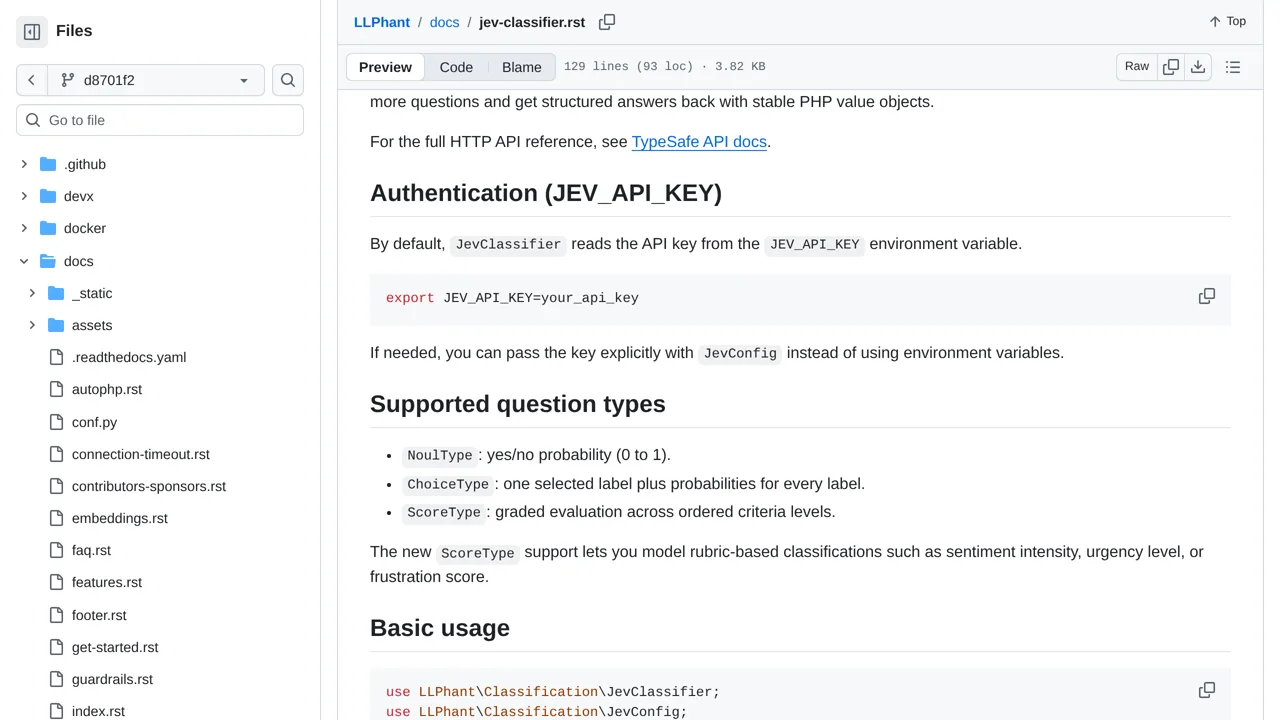Expand the docker folder chevron
The width and height of the screenshot is (1280, 720).
click(x=24, y=228)
